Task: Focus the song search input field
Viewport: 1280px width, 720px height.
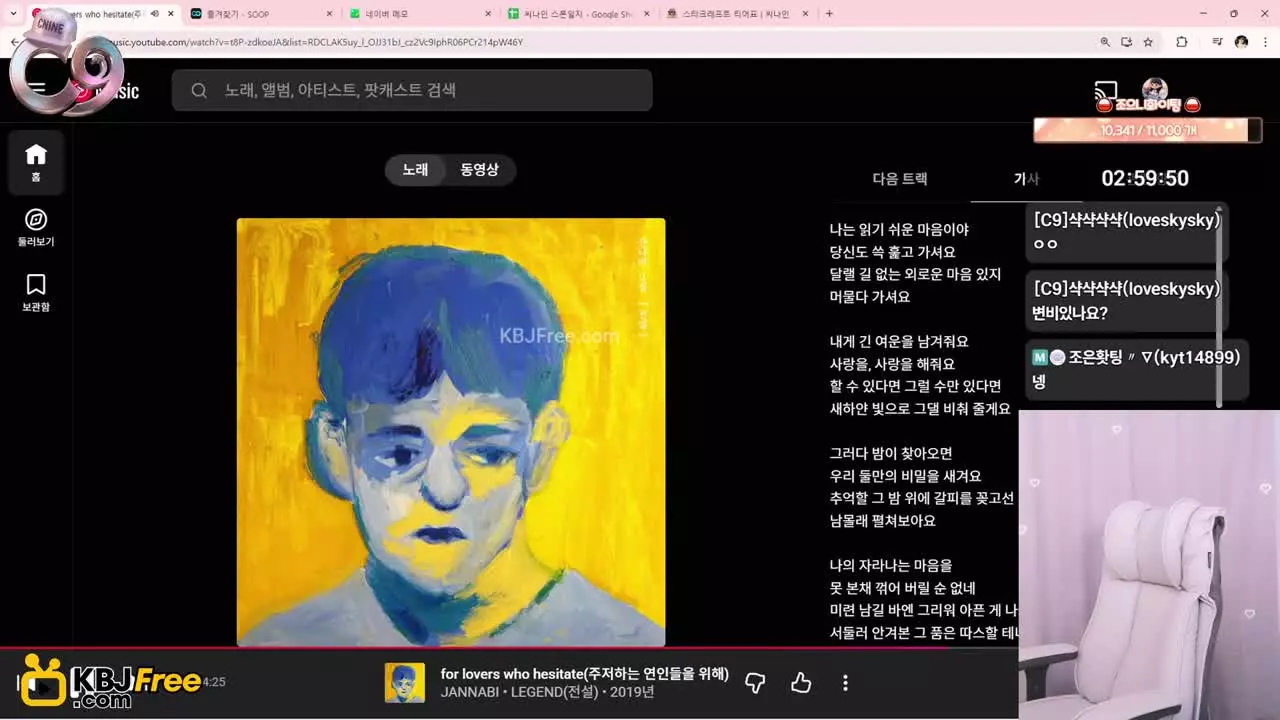Action: (412, 90)
